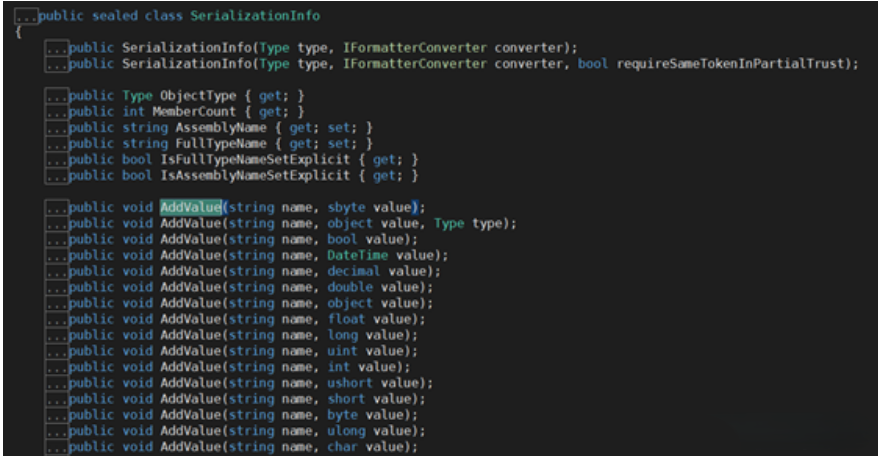Expand fold marker on AssemblyName property line
The width and height of the screenshot is (878, 456).
pyautogui.click(x=56, y=128)
